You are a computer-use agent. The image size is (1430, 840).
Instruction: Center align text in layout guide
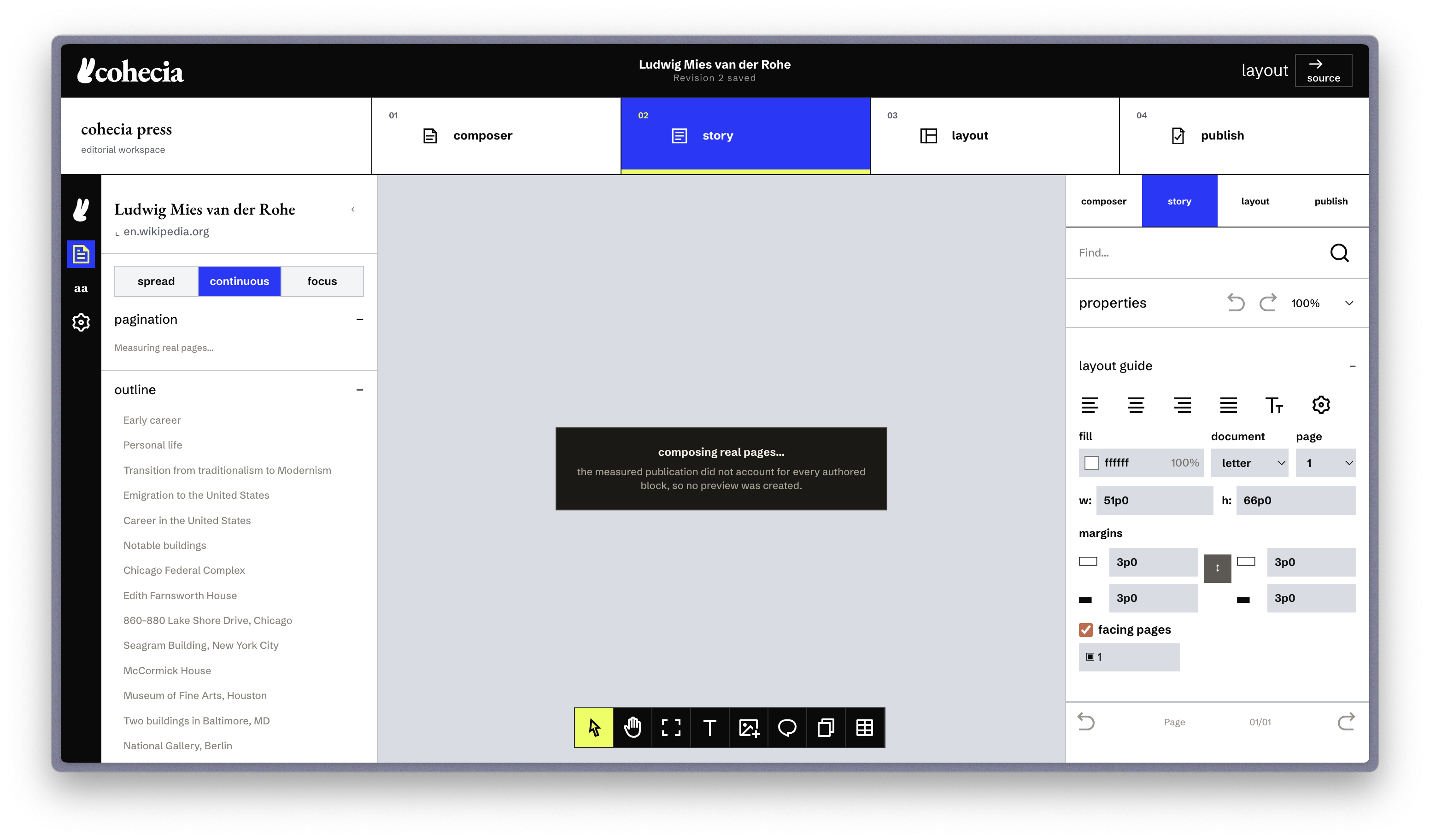coord(1136,405)
